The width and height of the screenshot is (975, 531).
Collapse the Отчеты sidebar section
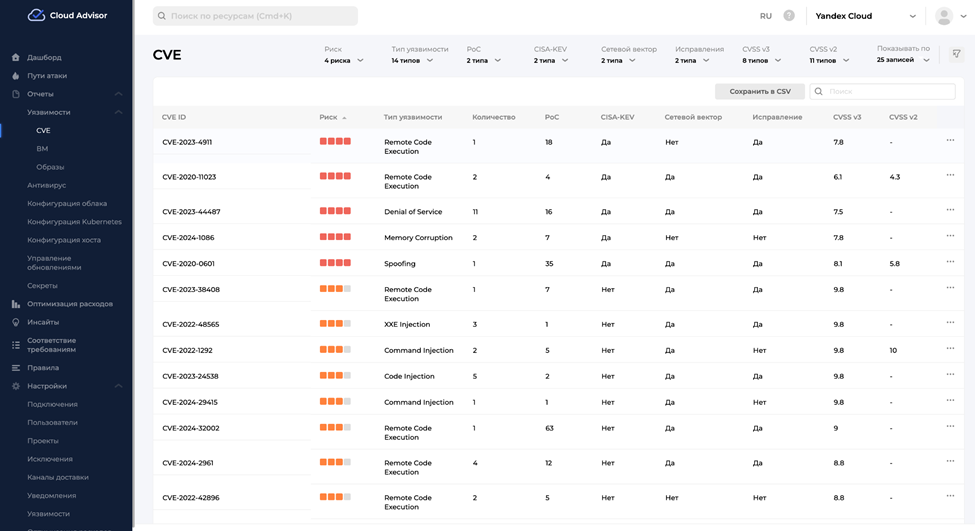pyautogui.click(x=118, y=94)
